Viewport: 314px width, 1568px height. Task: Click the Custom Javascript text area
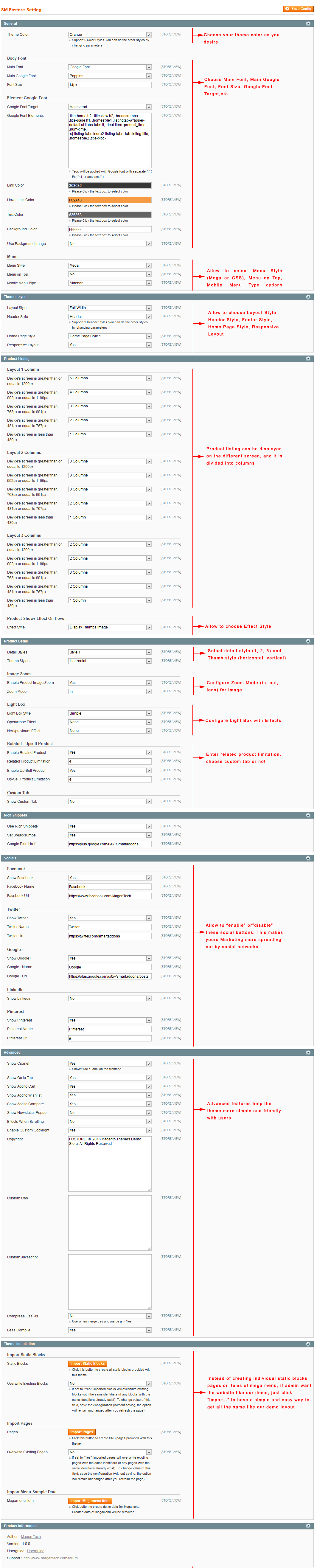110,1282
